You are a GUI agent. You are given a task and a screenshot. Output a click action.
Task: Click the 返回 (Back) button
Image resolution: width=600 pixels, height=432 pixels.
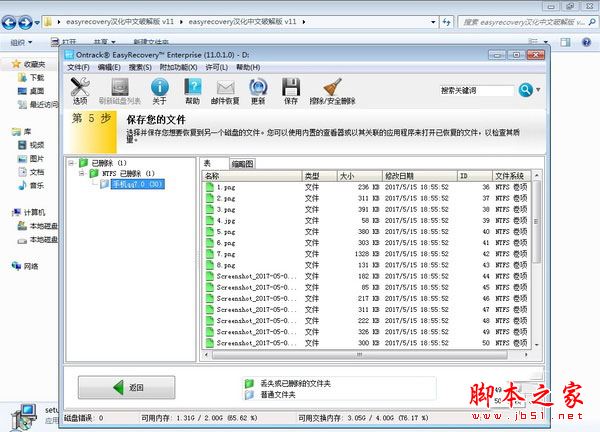pyautogui.click(x=127, y=388)
